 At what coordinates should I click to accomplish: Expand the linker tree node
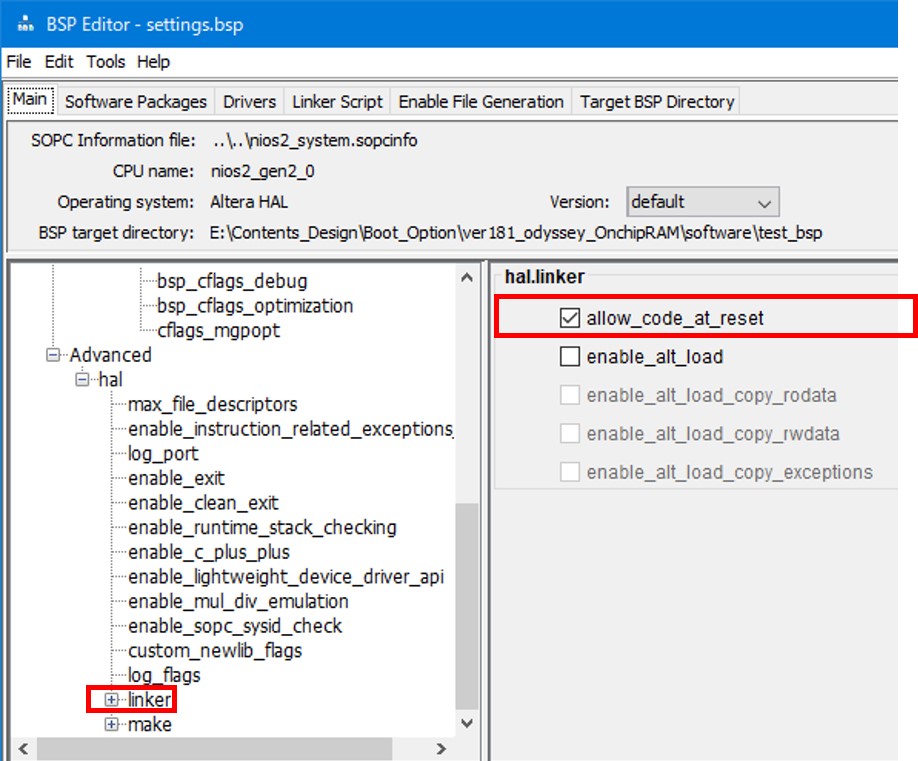[112, 700]
